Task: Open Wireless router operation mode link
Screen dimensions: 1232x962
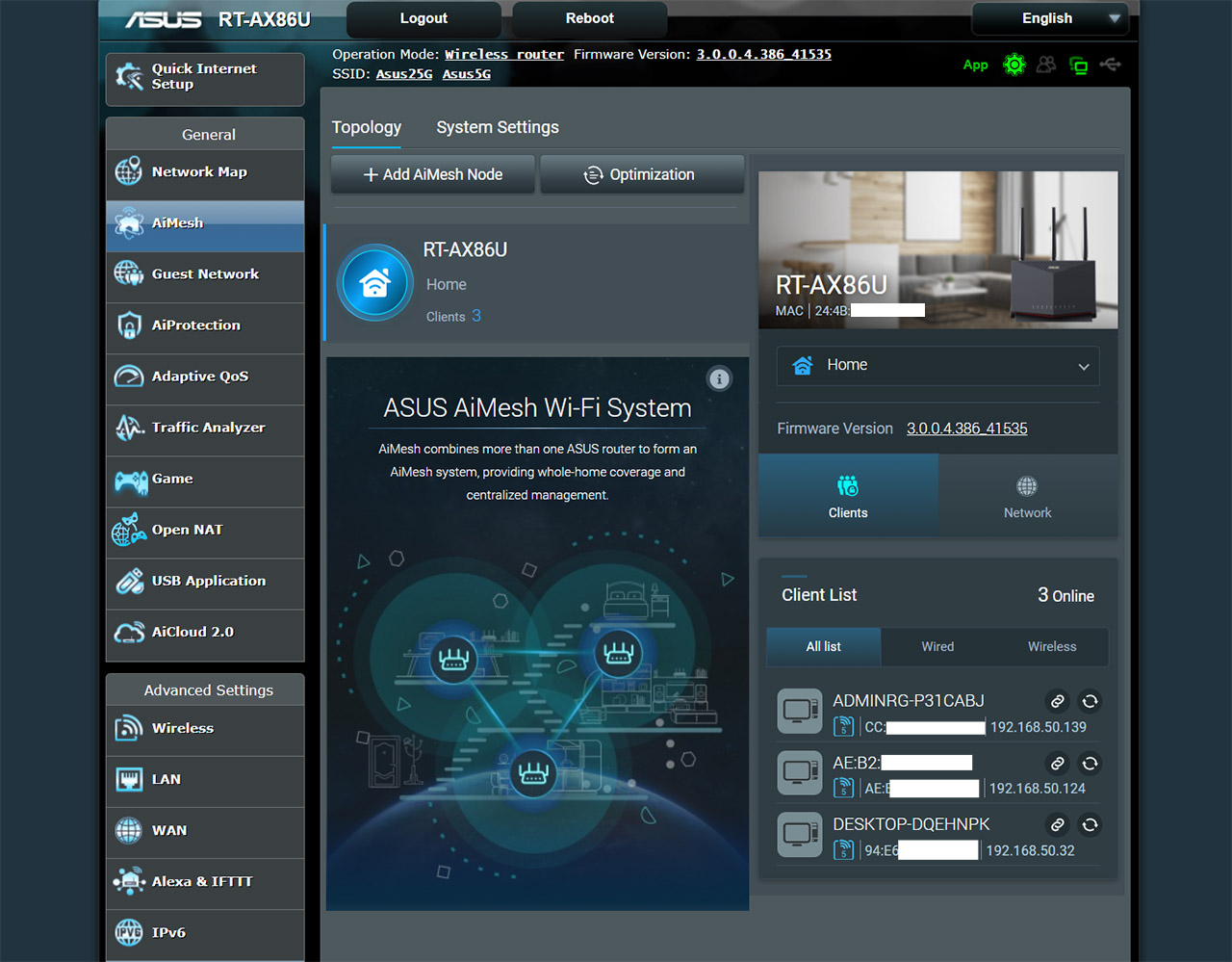Action: pyautogui.click(x=504, y=55)
